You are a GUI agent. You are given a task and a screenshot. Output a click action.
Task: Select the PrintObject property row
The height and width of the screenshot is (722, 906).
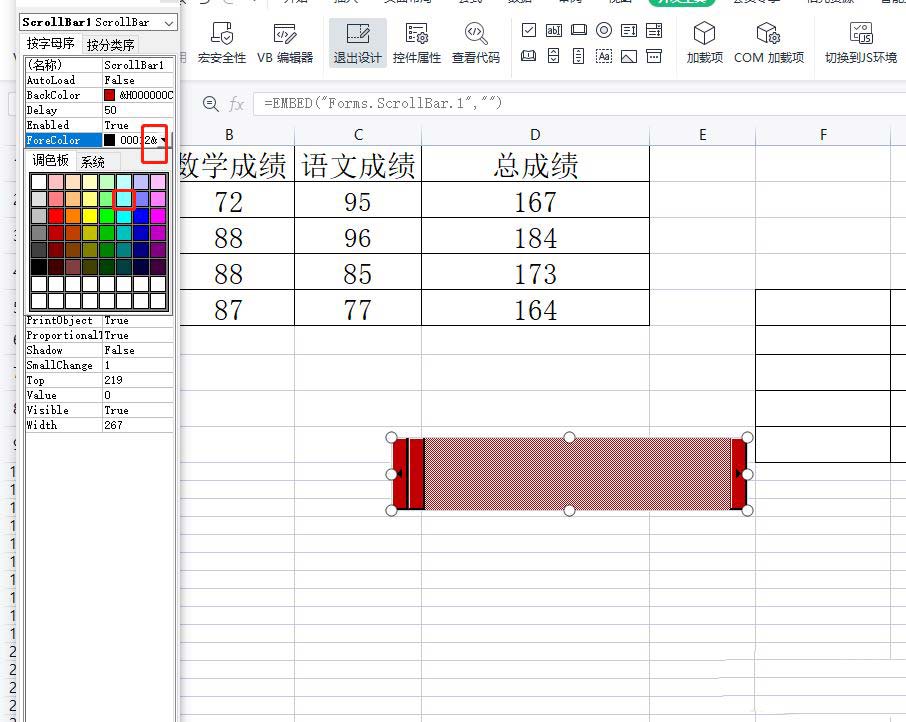[x=99, y=320]
